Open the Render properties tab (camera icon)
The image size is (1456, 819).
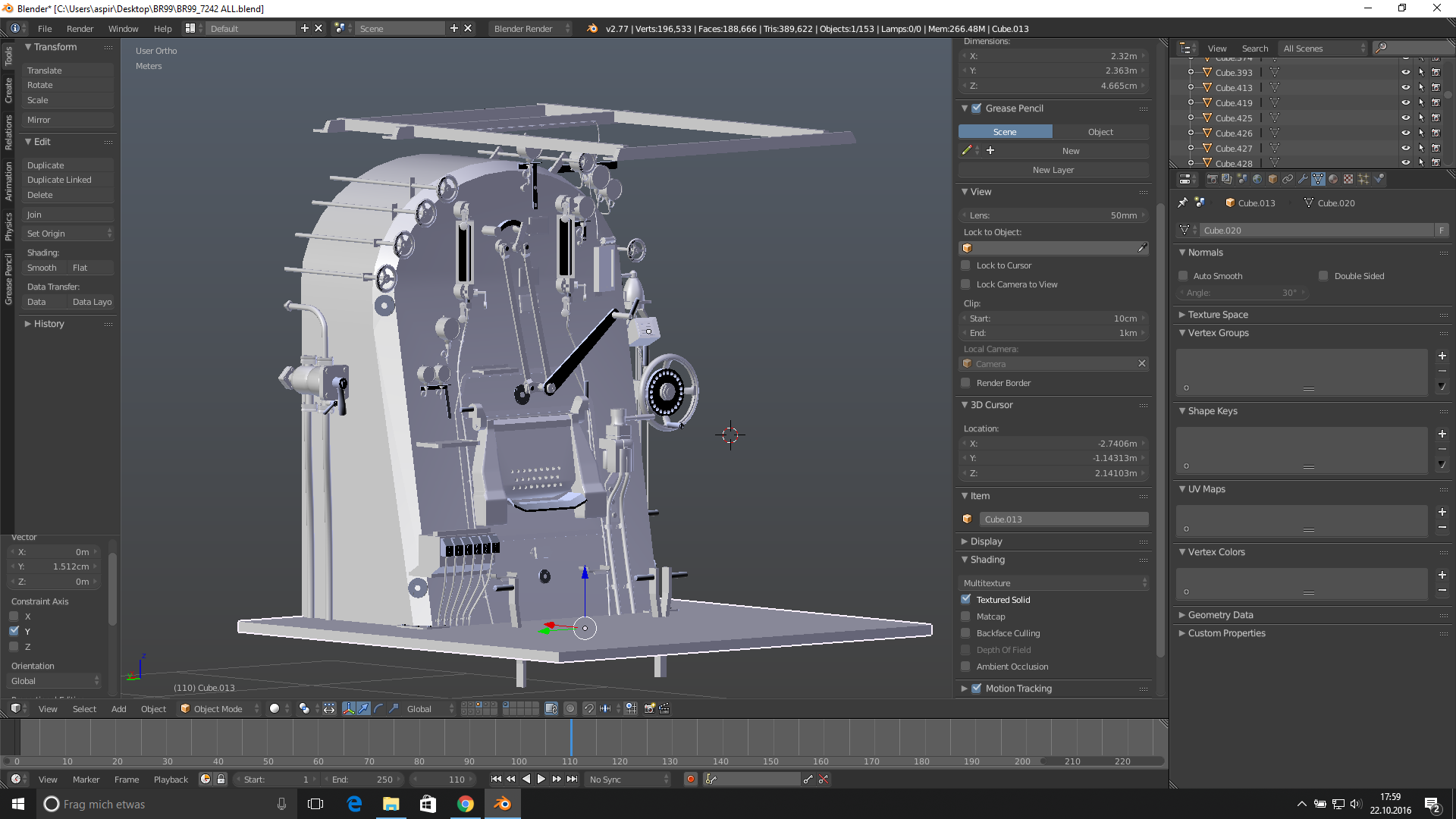(1212, 179)
